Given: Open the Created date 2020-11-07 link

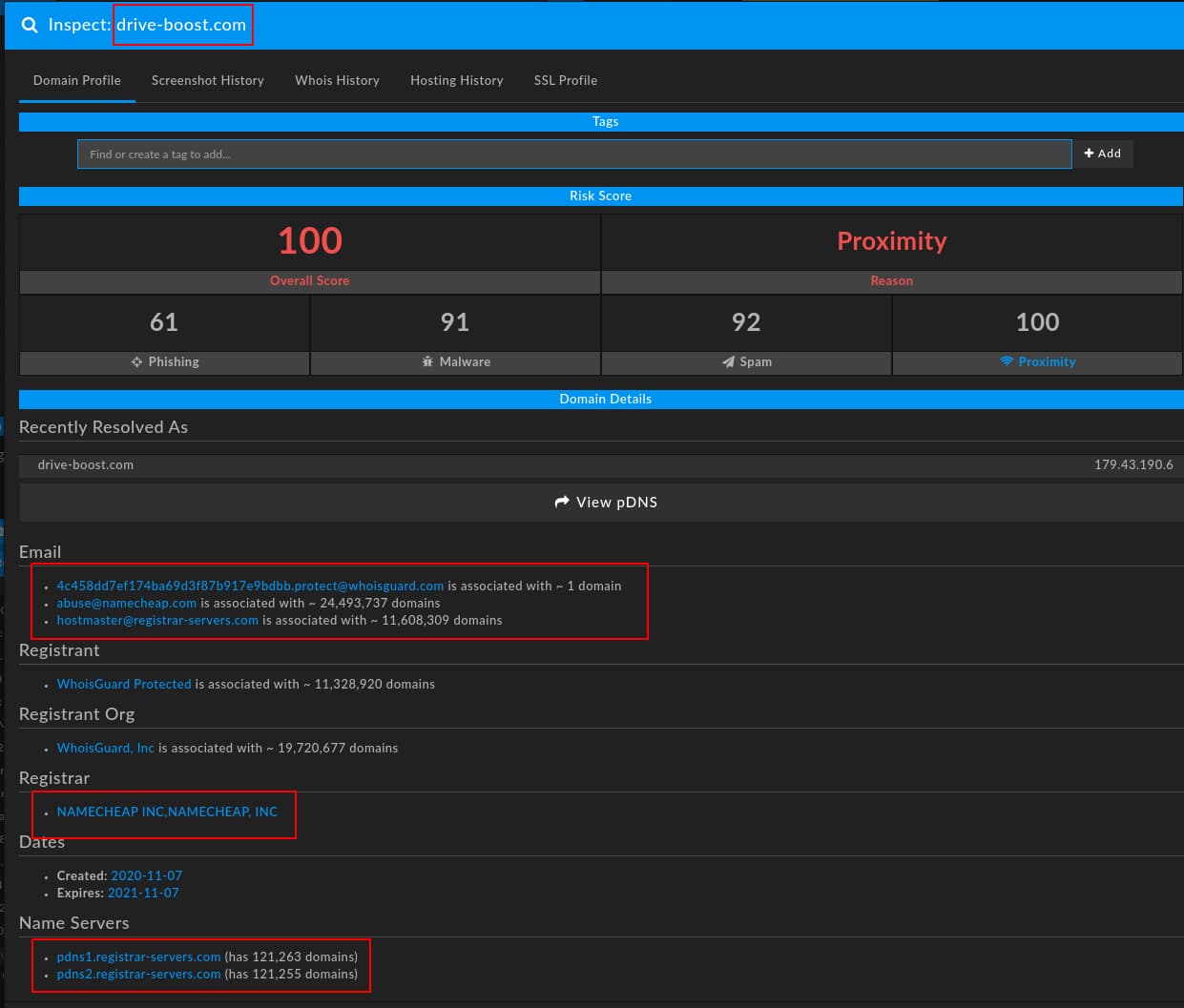Looking at the screenshot, I should pos(146,875).
